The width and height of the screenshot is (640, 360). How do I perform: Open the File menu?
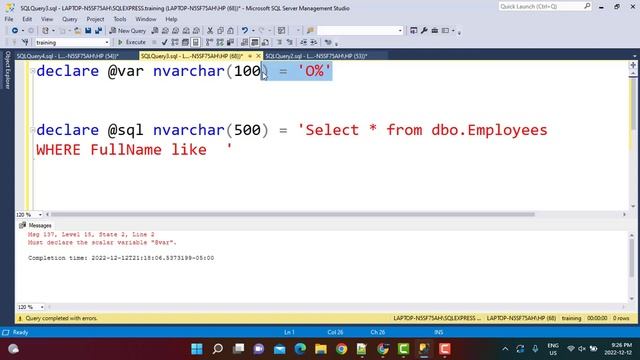(9, 19)
